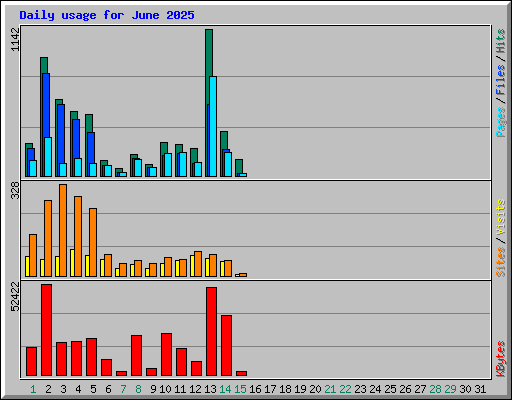512x400 pixels.
Task: Click day label 12 on the axis
Action: point(195,389)
